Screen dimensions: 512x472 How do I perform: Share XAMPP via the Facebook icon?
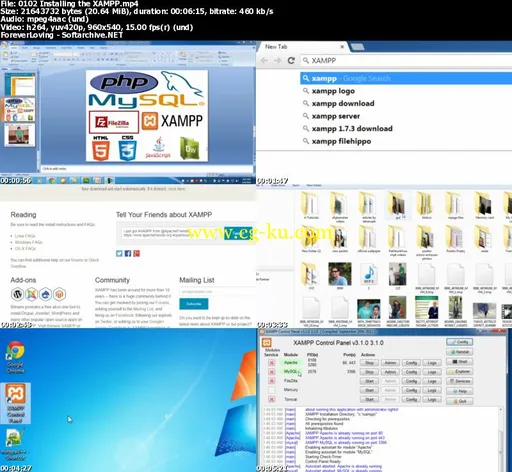click(x=128, y=253)
